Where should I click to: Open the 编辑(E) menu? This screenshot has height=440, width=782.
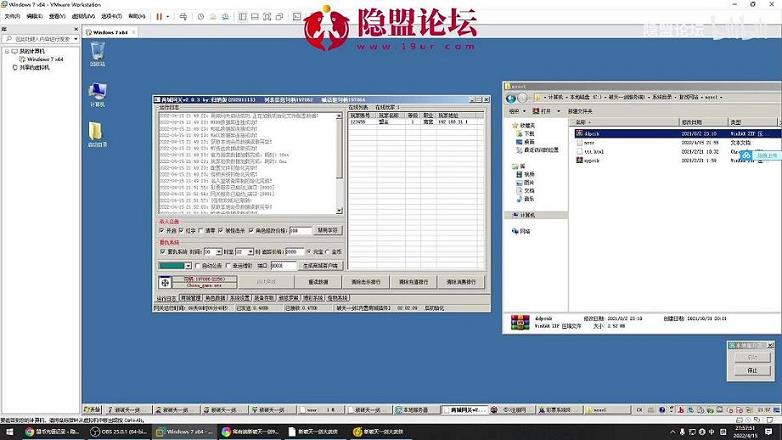pyautogui.click(x=34, y=16)
